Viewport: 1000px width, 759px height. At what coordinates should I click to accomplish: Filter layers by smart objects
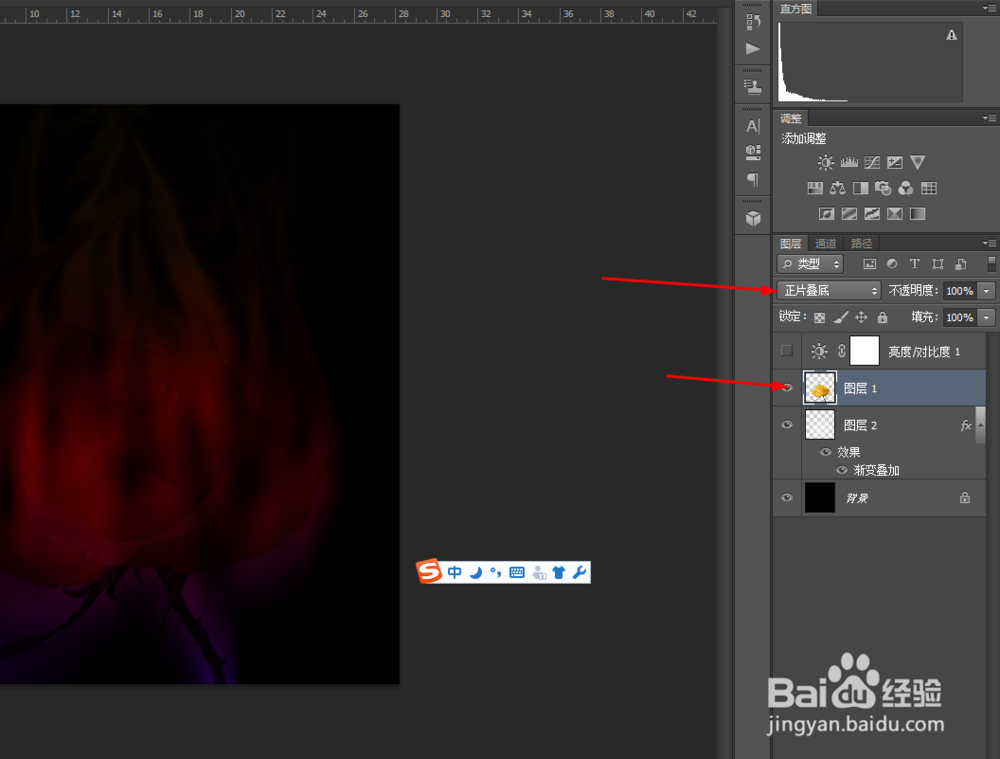(x=960, y=264)
